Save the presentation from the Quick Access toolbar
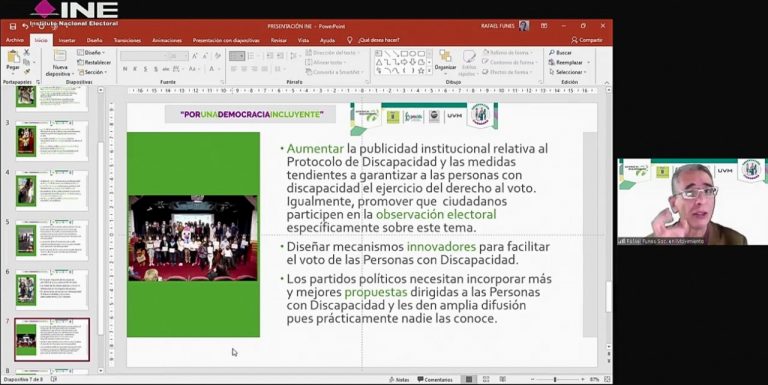This screenshot has height=385, width=768. (x=13, y=26)
